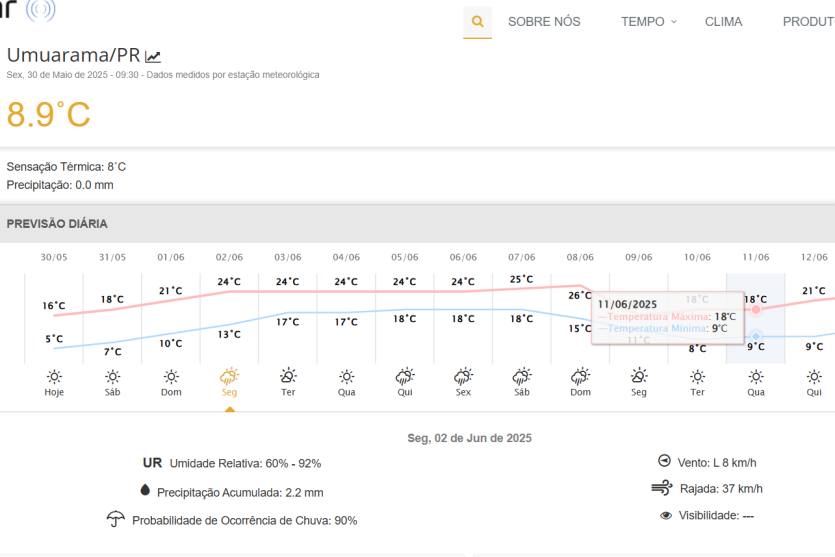Click the Umuarama/PR city title
Screen dimensions: 835x557
[73, 55]
